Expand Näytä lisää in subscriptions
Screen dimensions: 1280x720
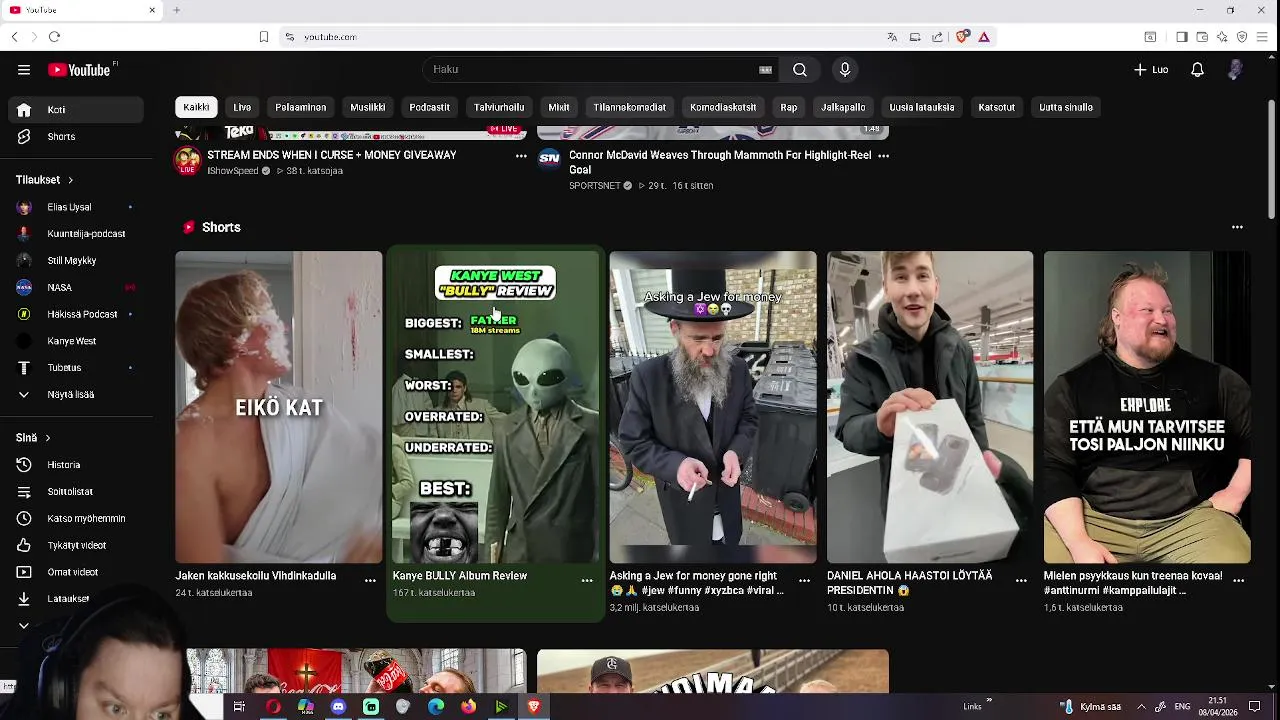pyautogui.click(x=76, y=395)
